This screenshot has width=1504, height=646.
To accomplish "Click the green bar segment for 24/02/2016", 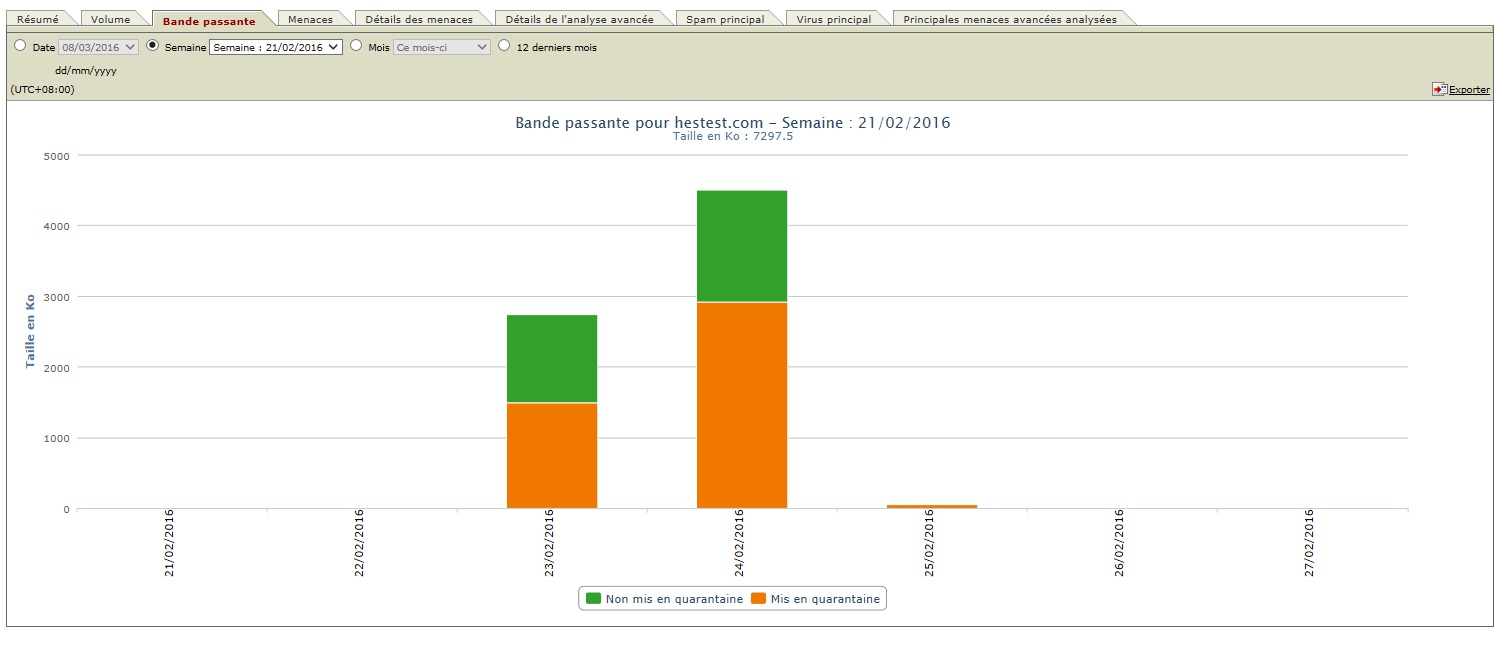I will [x=741, y=245].
